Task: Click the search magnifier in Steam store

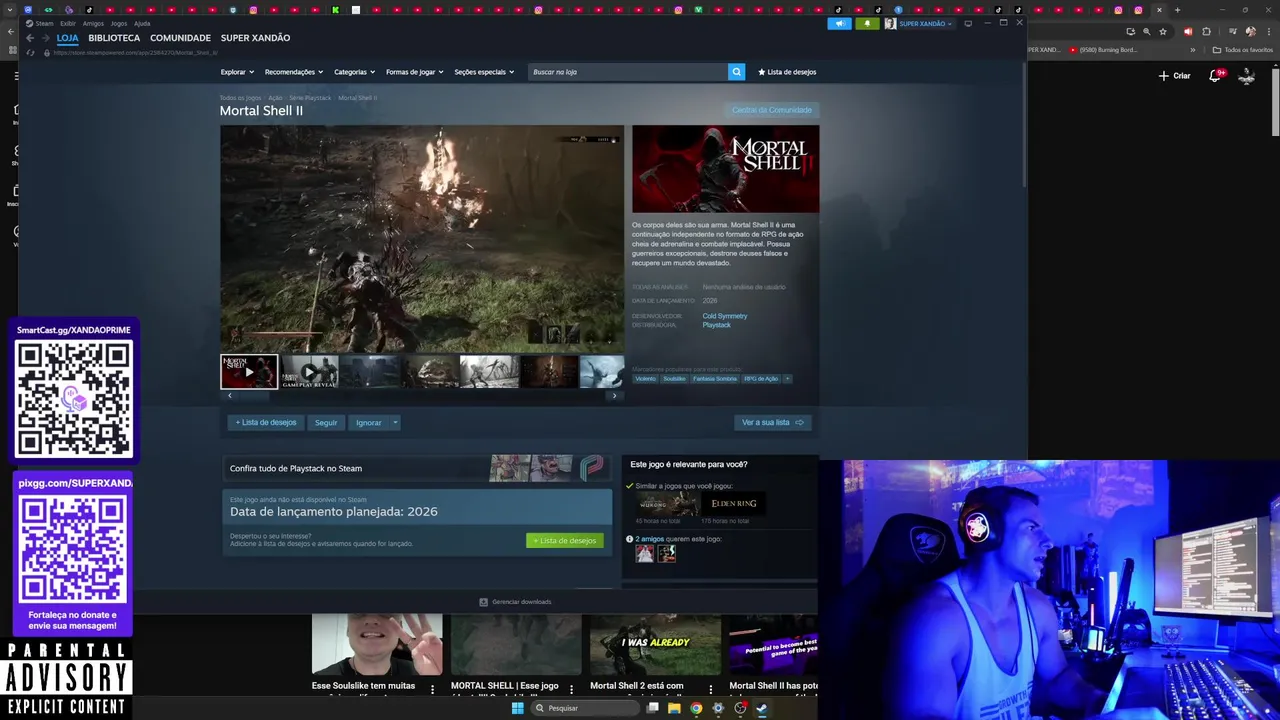Action: pos(736,72)
